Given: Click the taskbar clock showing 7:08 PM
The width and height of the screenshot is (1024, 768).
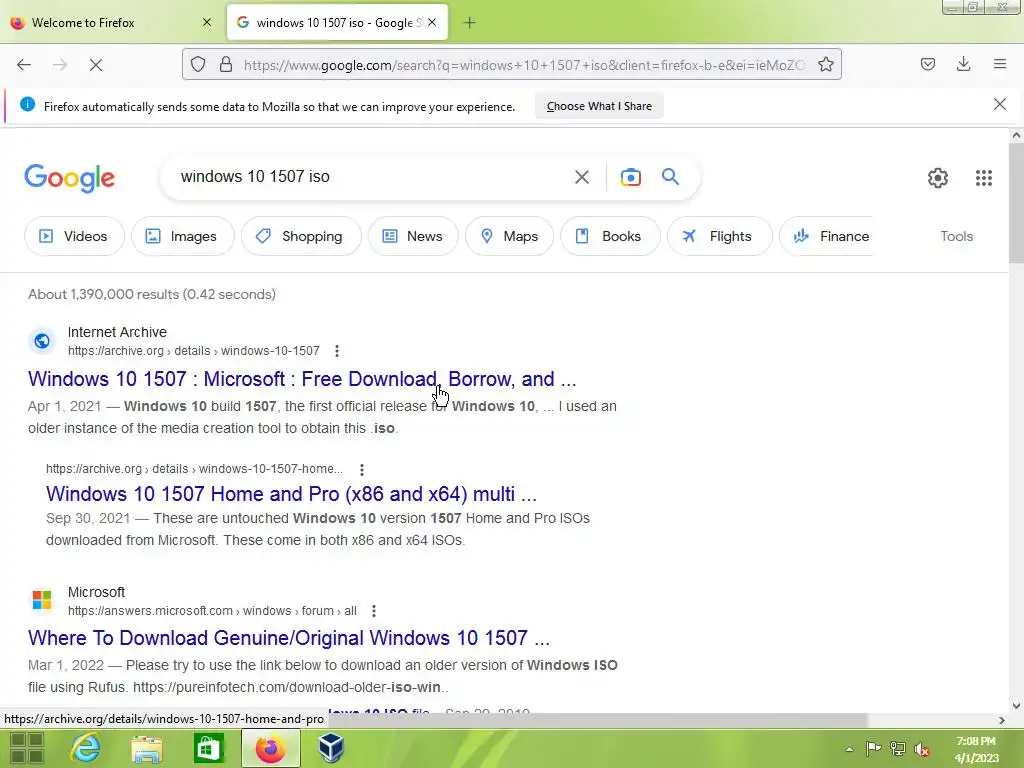Looking at the screenshot, I should [x=976, y=749].
